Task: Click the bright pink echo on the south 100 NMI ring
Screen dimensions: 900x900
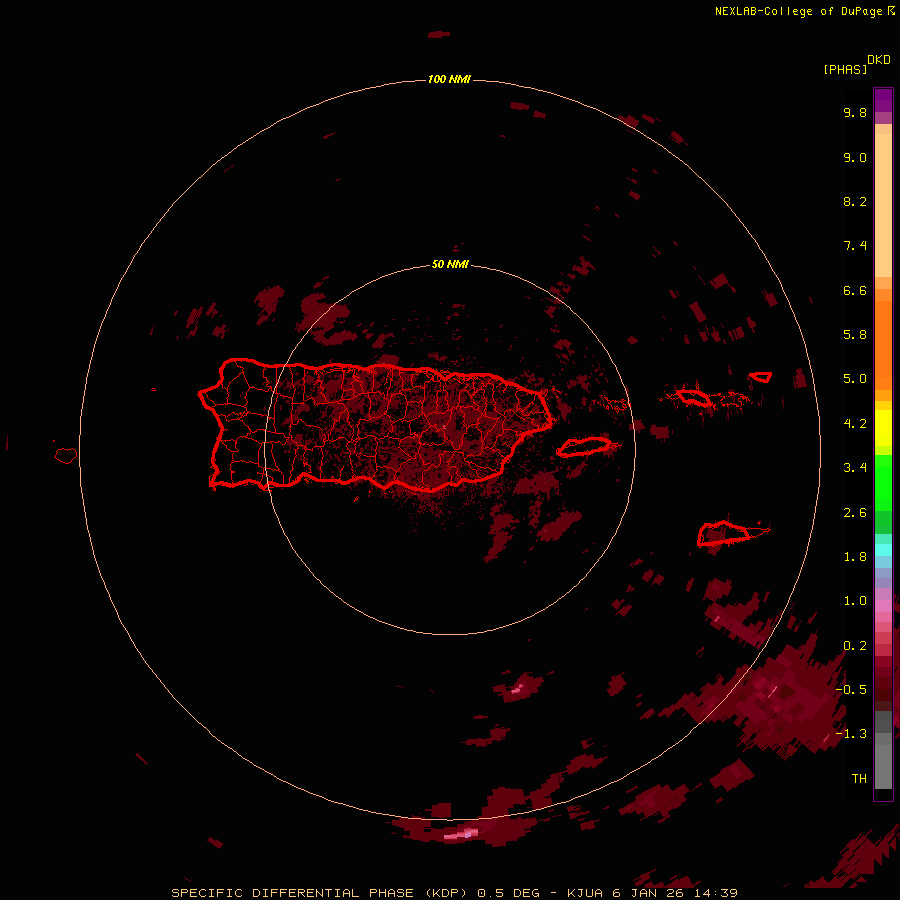Action: pos(461,834)
